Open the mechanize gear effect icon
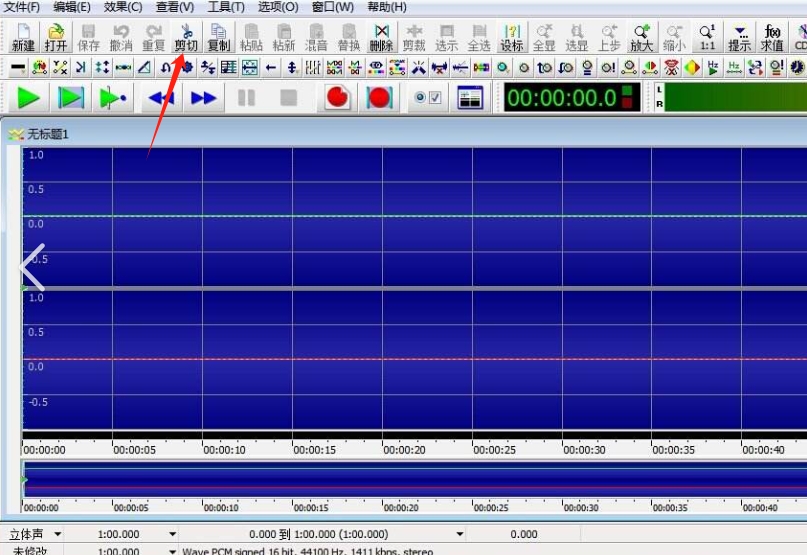 (x=187, y=67)
